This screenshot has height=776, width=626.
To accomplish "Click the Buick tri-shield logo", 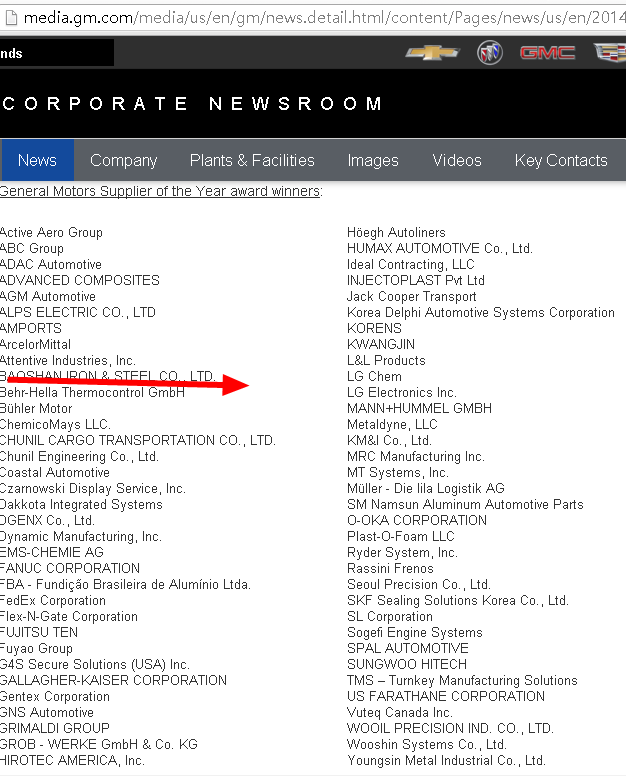I will (490, 52).
